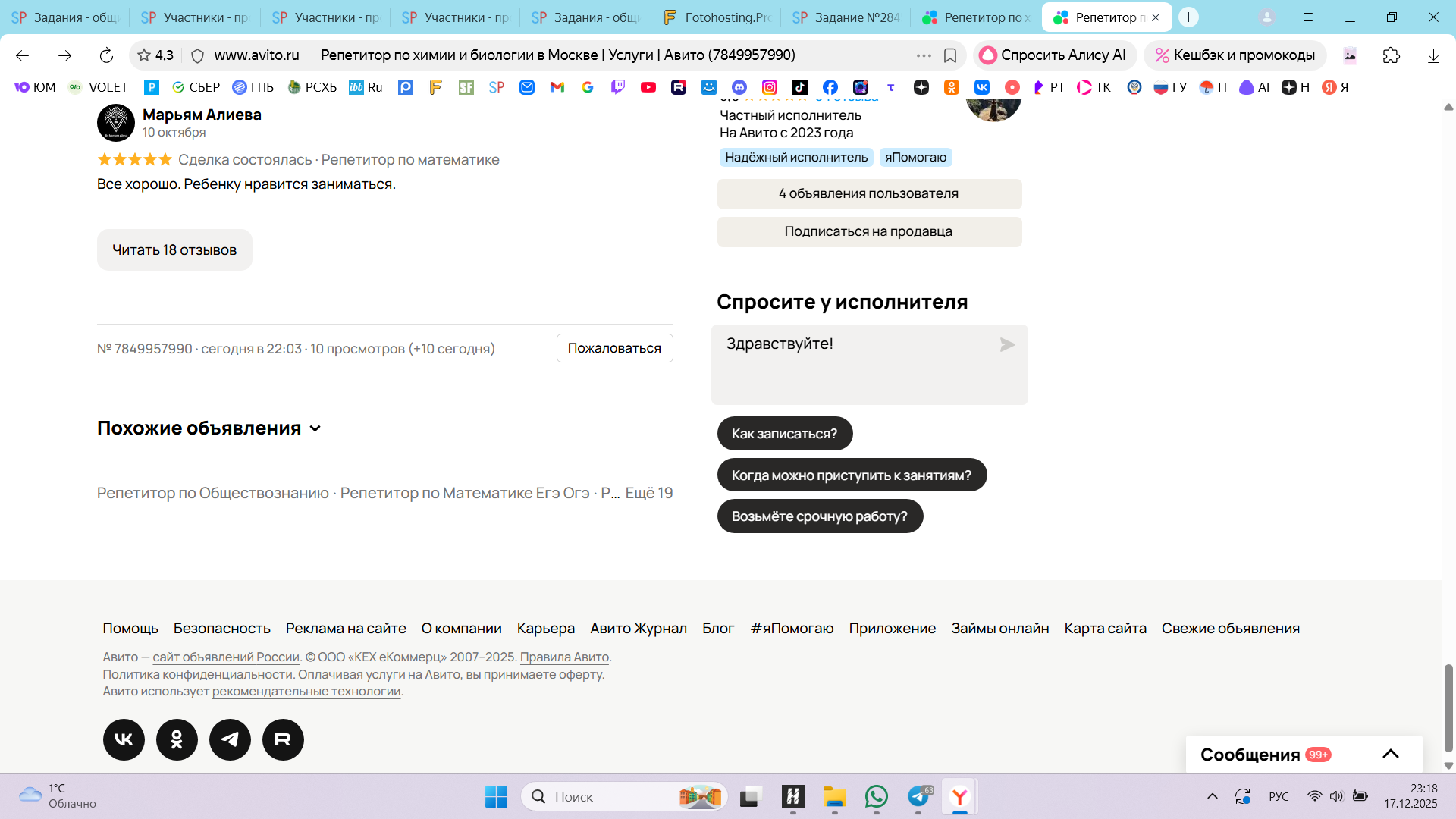This screenshot has width=1456, height=819.
Task: Show hidden system tray icons
Action: [x=1212, y=796]
